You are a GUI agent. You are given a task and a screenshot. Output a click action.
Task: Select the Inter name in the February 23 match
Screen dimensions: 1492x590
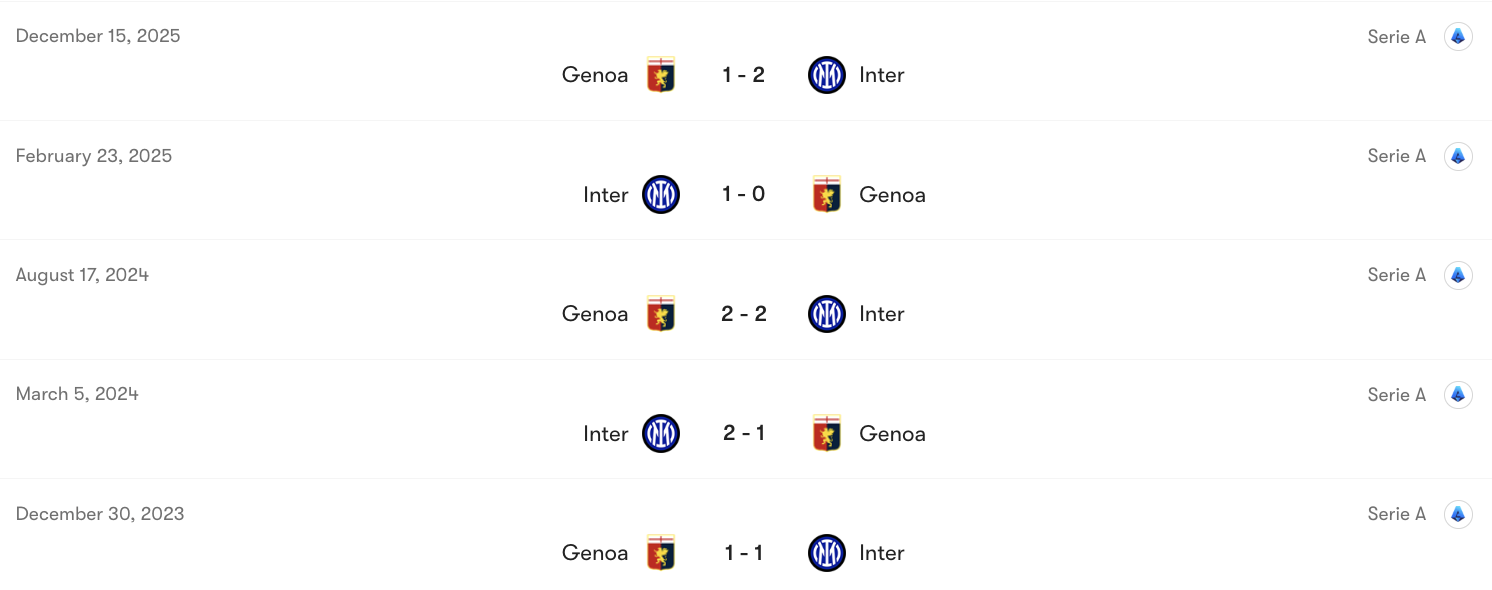click(x=605, y=194)
